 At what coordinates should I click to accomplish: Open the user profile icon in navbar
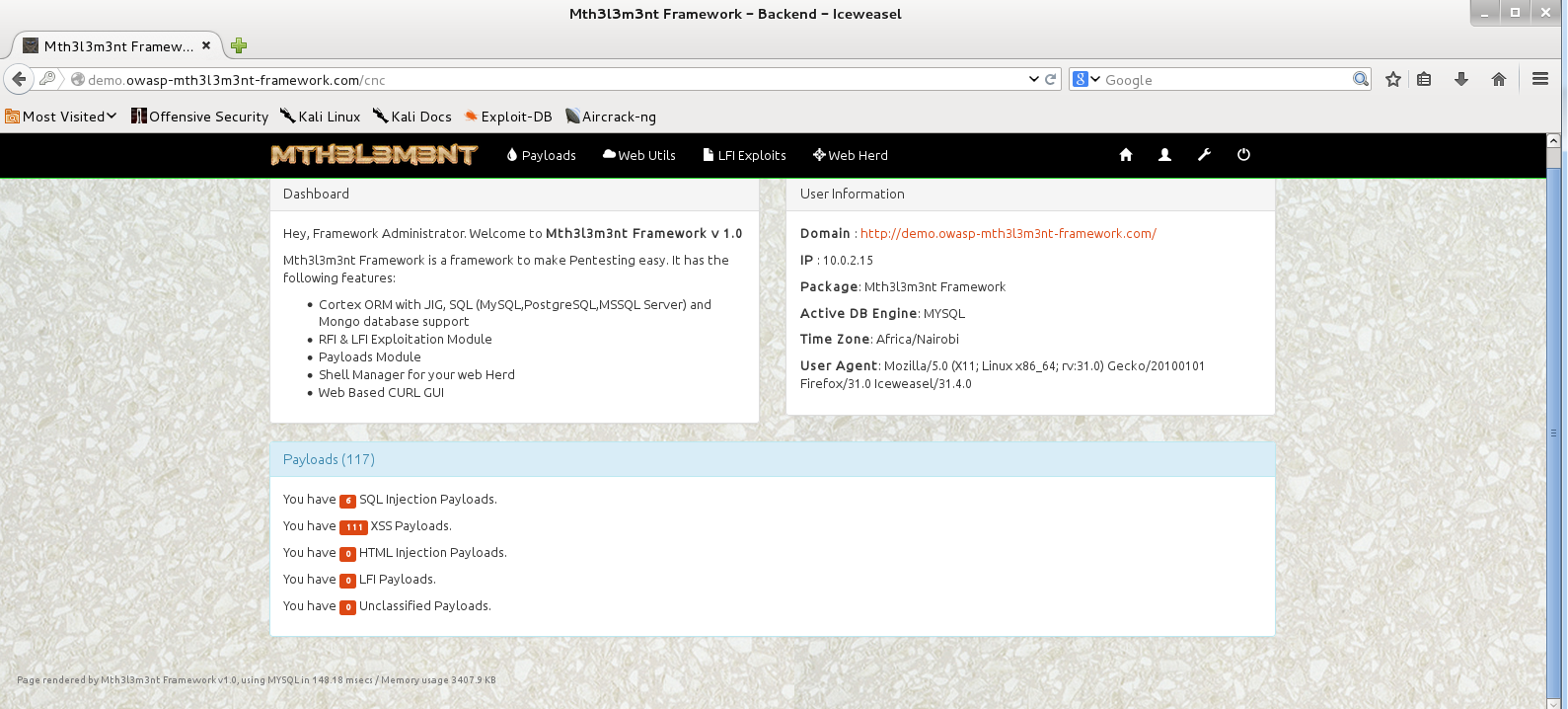pyautogui.click(x=1164, y=155)
